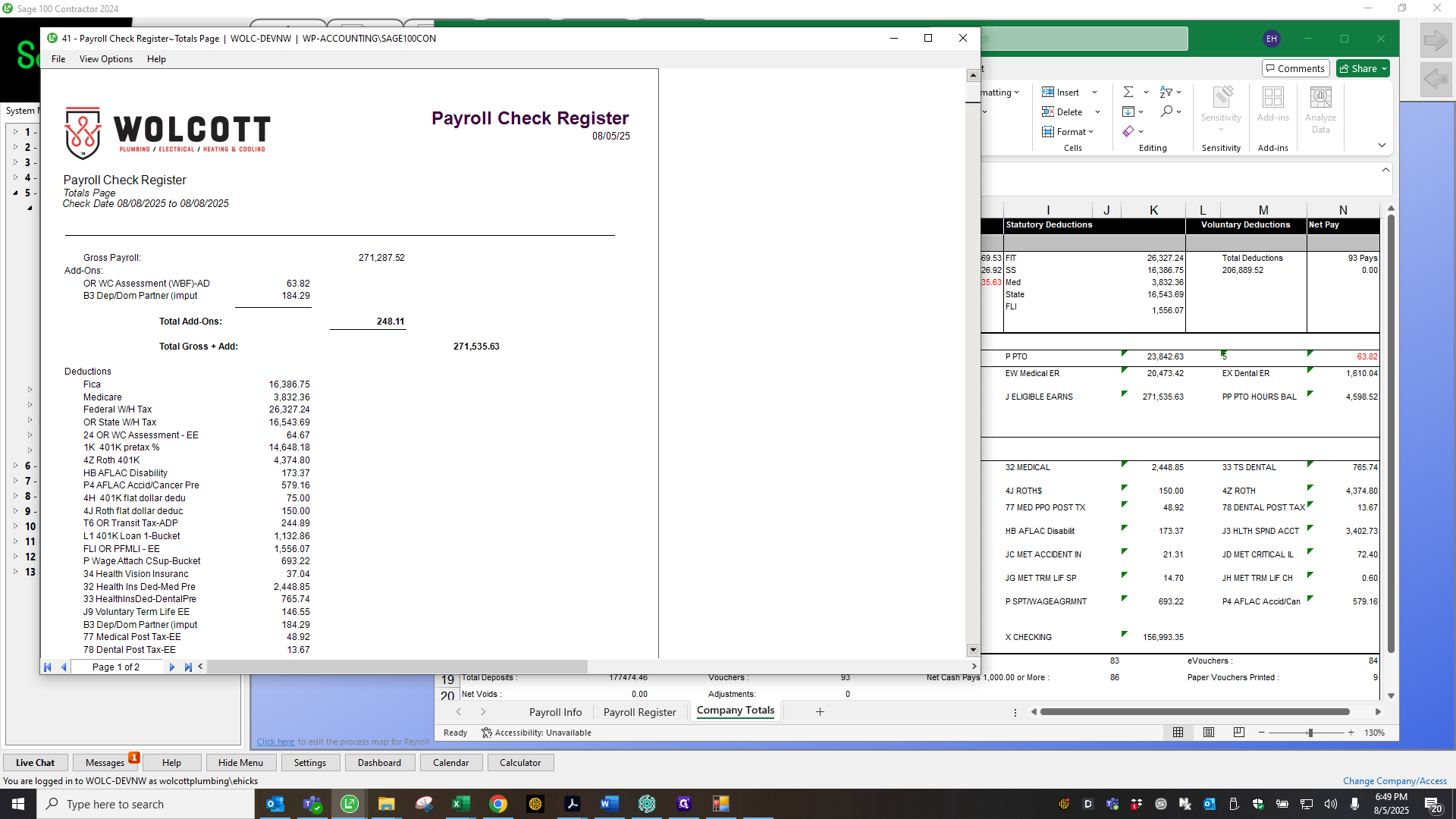The image size is (1456, 819).
Task: Click Analyze Data in Excel ribbon
Action: pyautogui.click(x=1320, y=109)
